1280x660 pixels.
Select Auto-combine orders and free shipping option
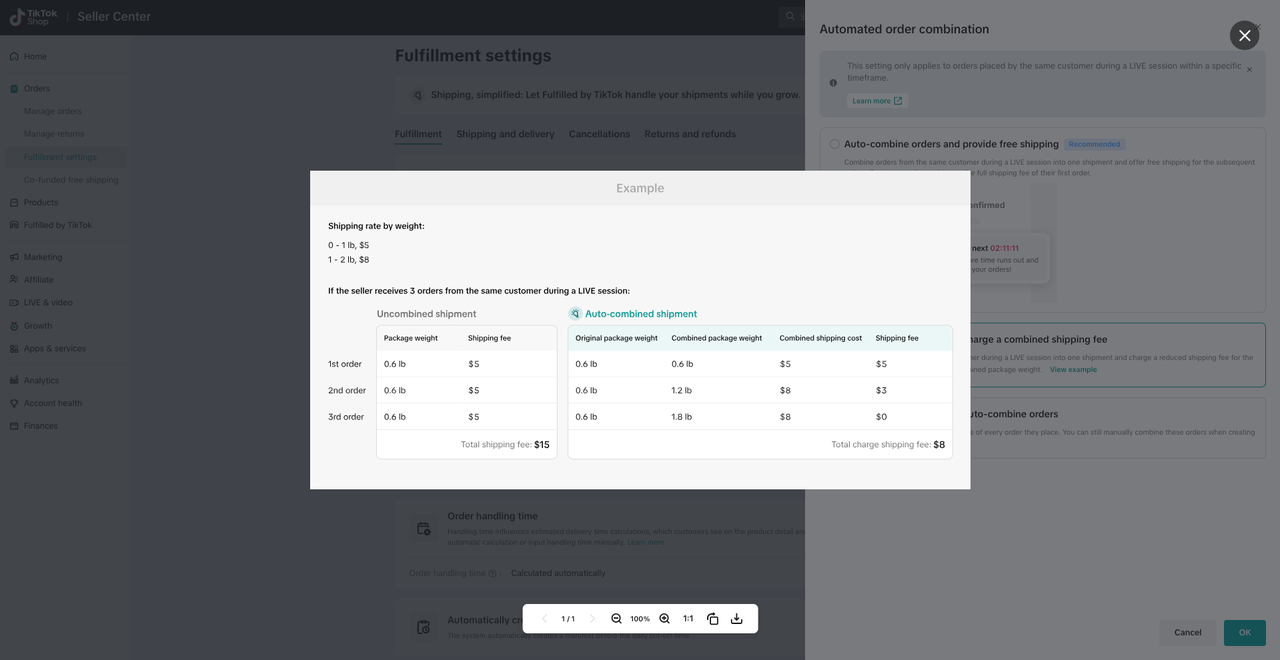[834, 144]
